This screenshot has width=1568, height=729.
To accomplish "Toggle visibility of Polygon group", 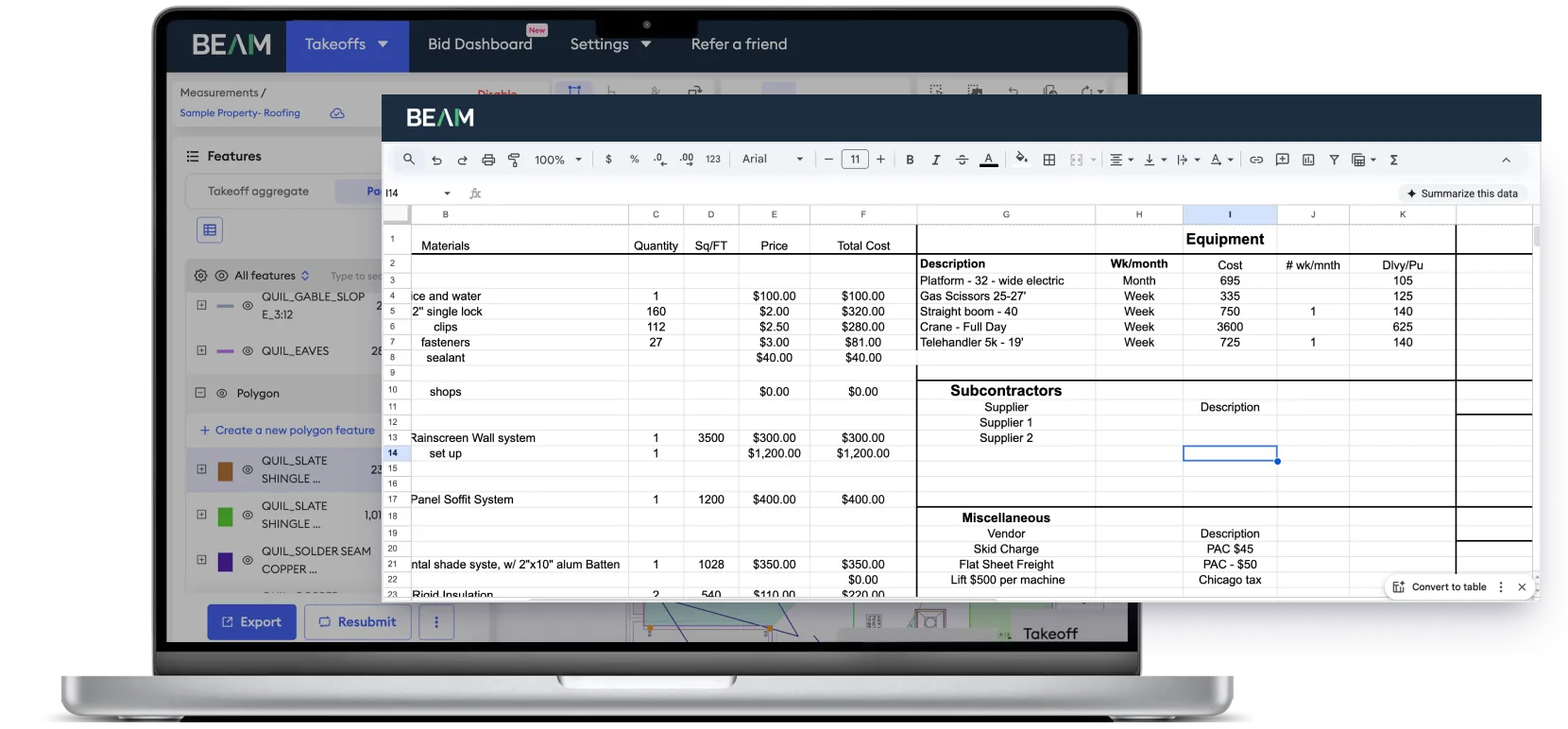I will tap(222, 394).
